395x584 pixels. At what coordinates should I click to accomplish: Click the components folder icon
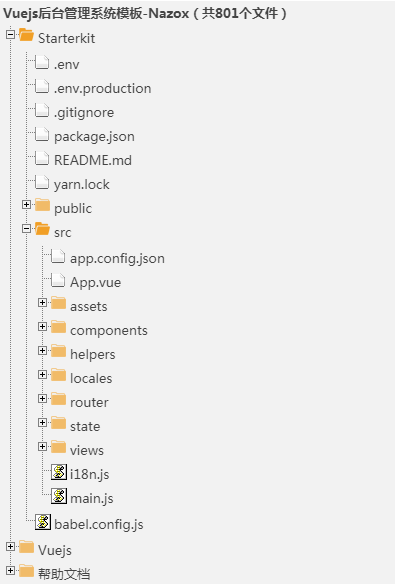coord(58,328)
